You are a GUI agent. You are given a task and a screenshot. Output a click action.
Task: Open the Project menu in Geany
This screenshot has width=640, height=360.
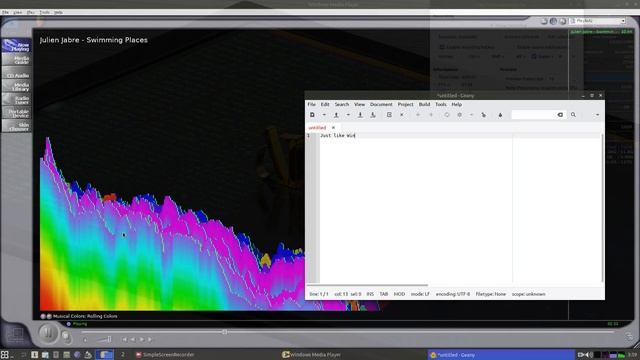click(405, 104)
